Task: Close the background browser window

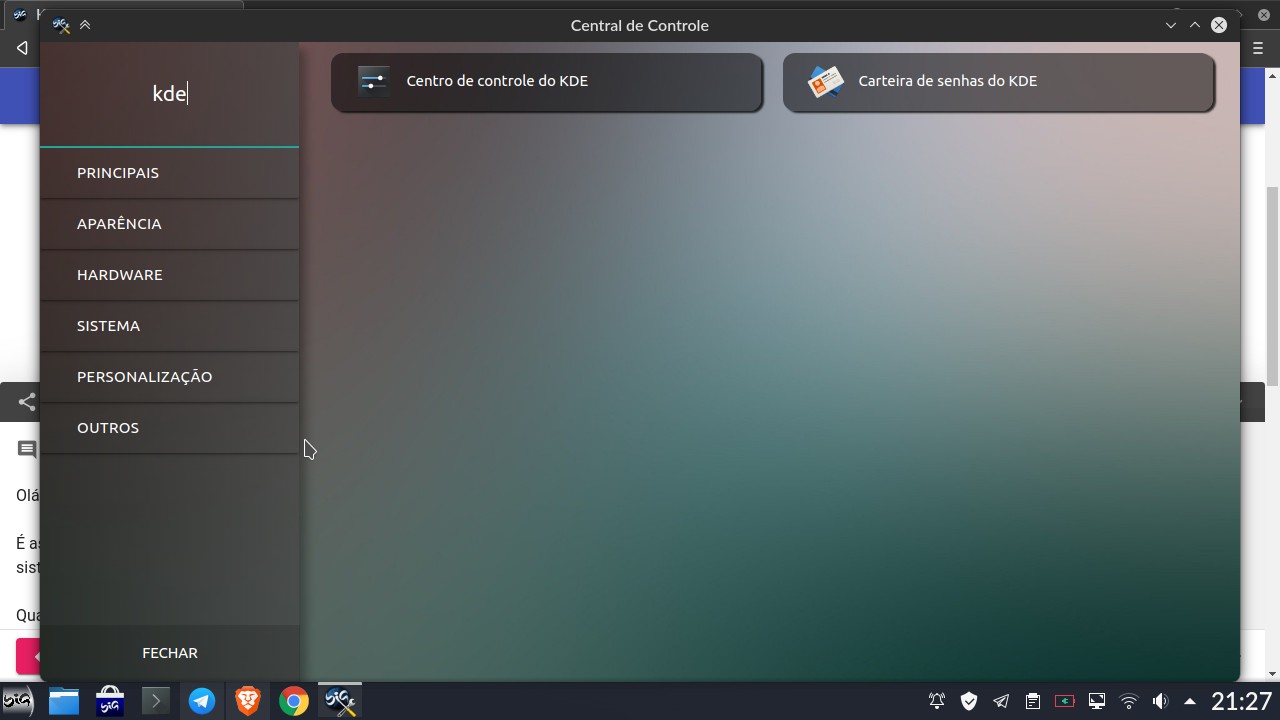Action: 1264,15
